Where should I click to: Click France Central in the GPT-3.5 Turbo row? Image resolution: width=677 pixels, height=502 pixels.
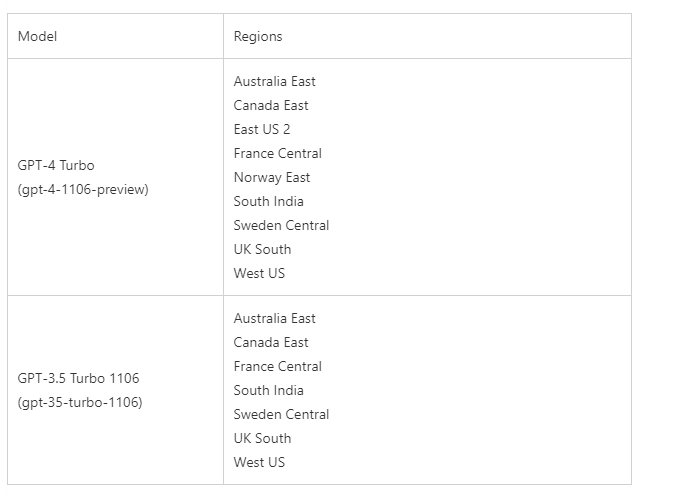278,366
